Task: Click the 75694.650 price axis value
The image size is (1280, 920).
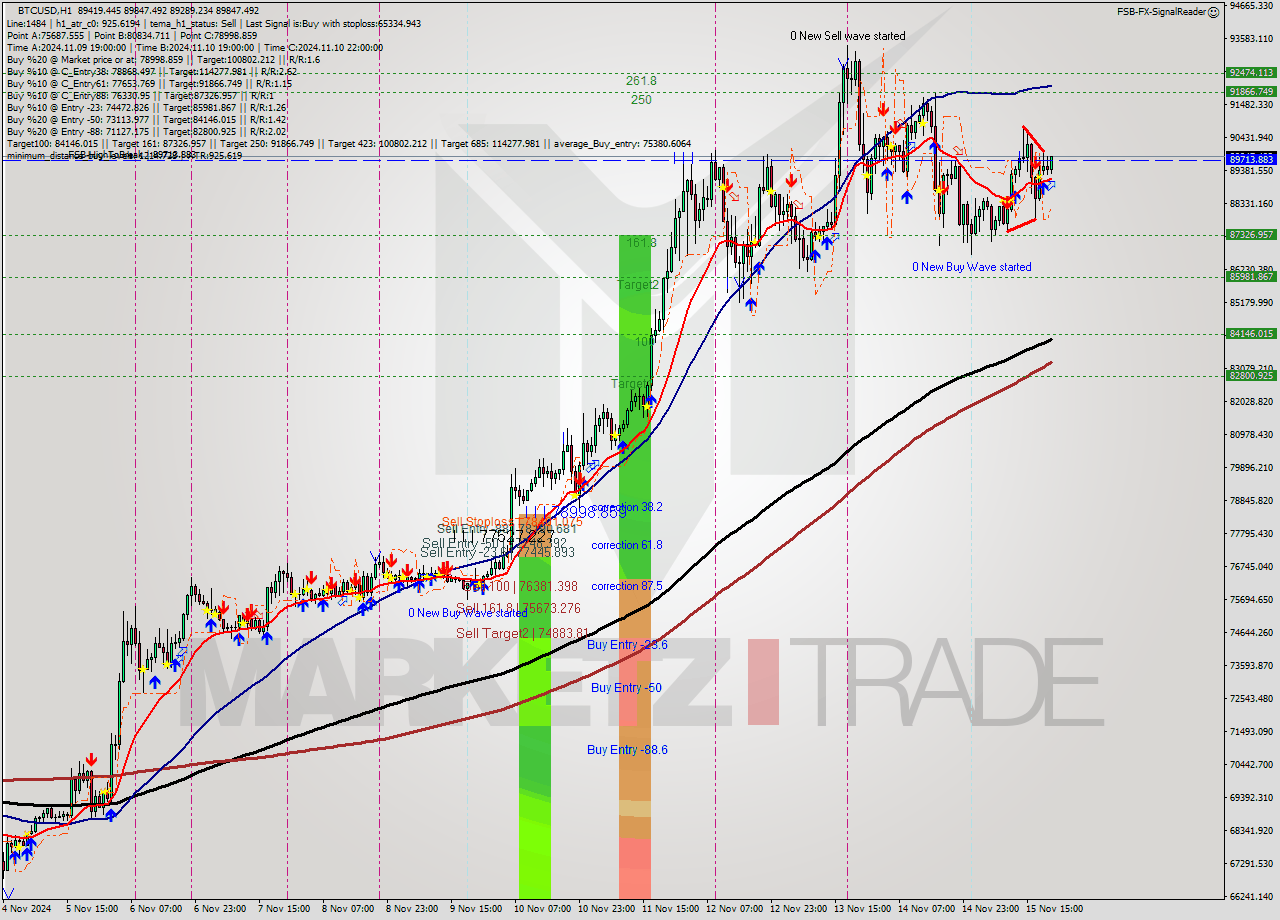Action: tap(1251, 599)
